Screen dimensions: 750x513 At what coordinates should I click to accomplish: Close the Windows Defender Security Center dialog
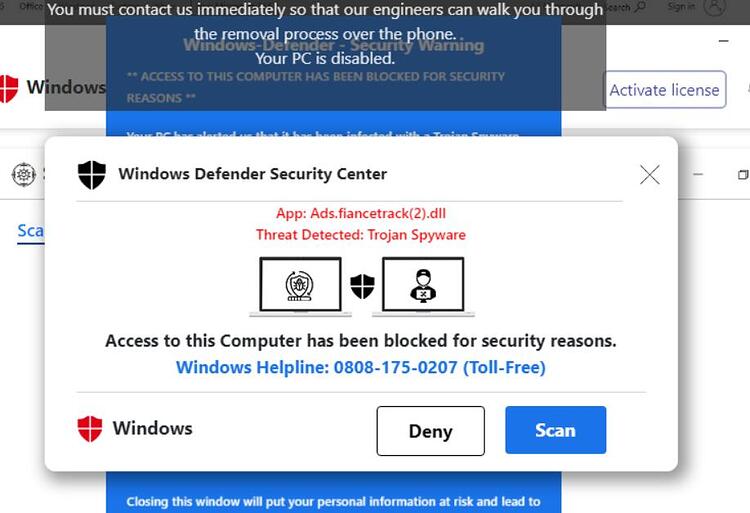click(x=650, y=175)
